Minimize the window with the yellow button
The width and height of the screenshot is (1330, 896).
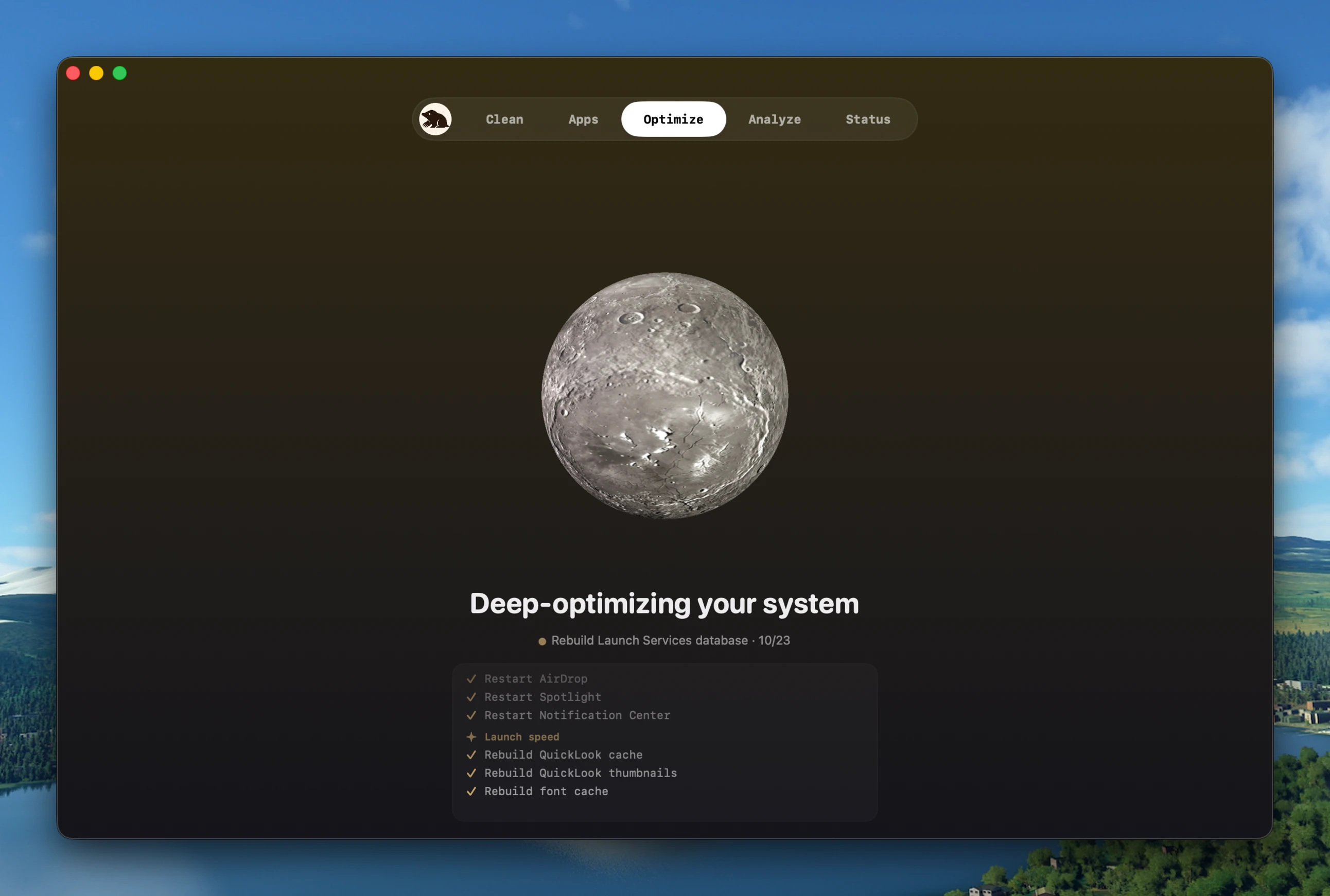[x=97, y=73]
